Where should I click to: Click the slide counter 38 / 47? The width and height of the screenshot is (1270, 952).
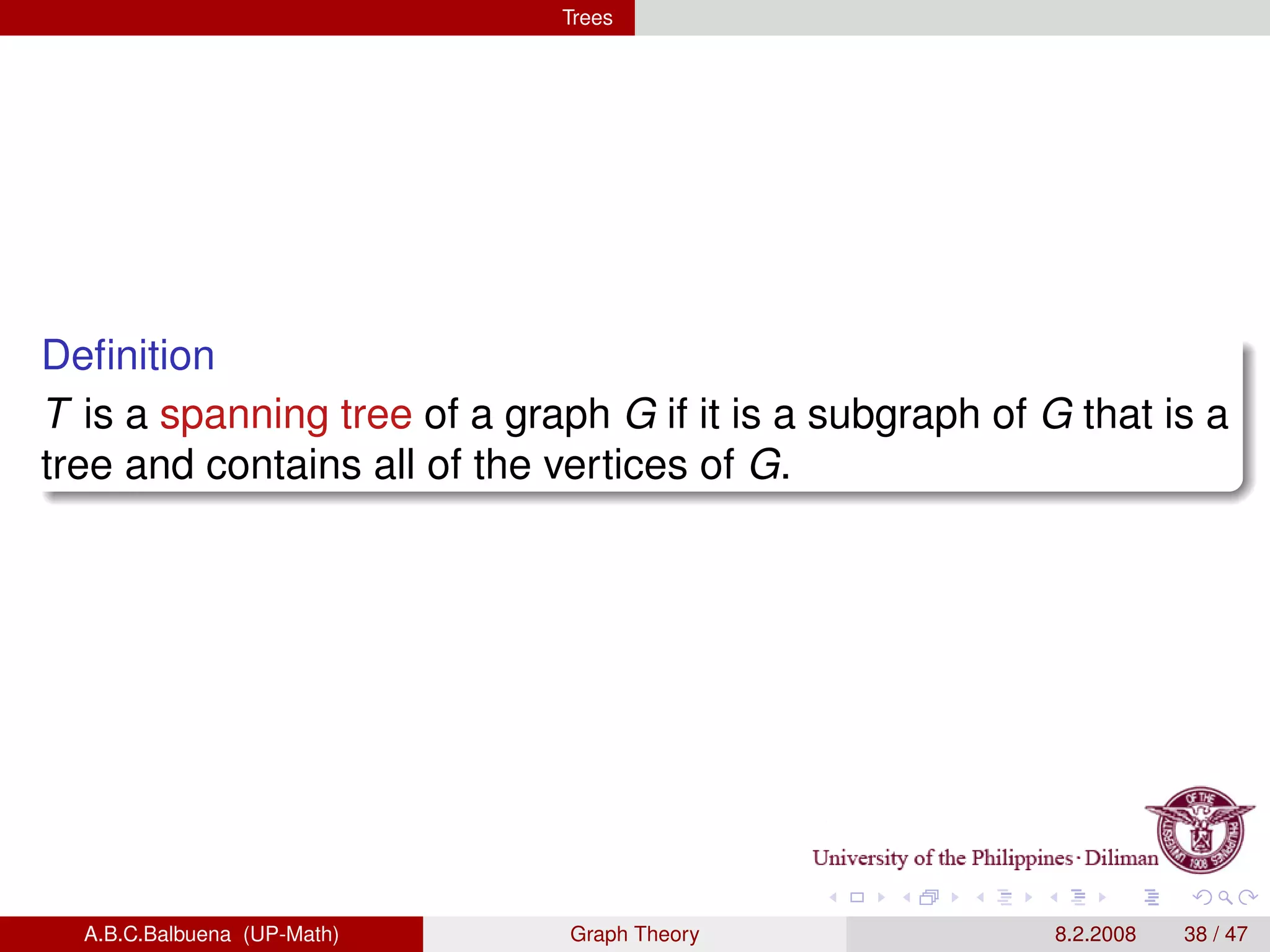(1215, 934)
